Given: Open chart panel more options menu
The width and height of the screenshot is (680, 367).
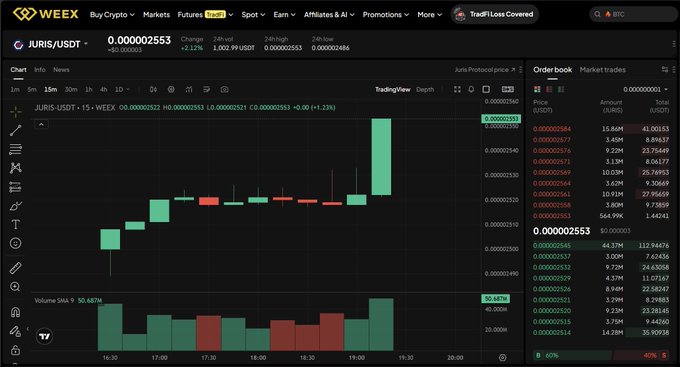Looking at the screenshot, I should point(520,69).
